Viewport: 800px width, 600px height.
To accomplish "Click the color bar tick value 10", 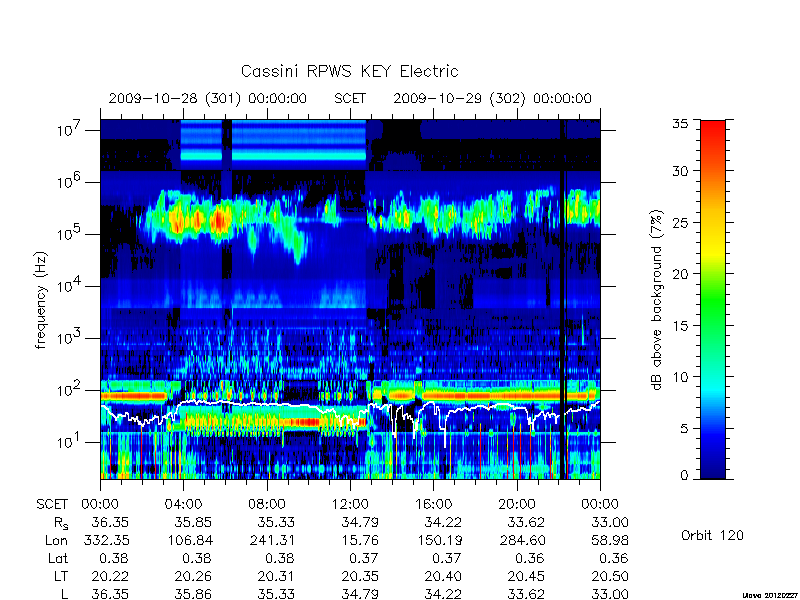I will (x=681, y=377).
